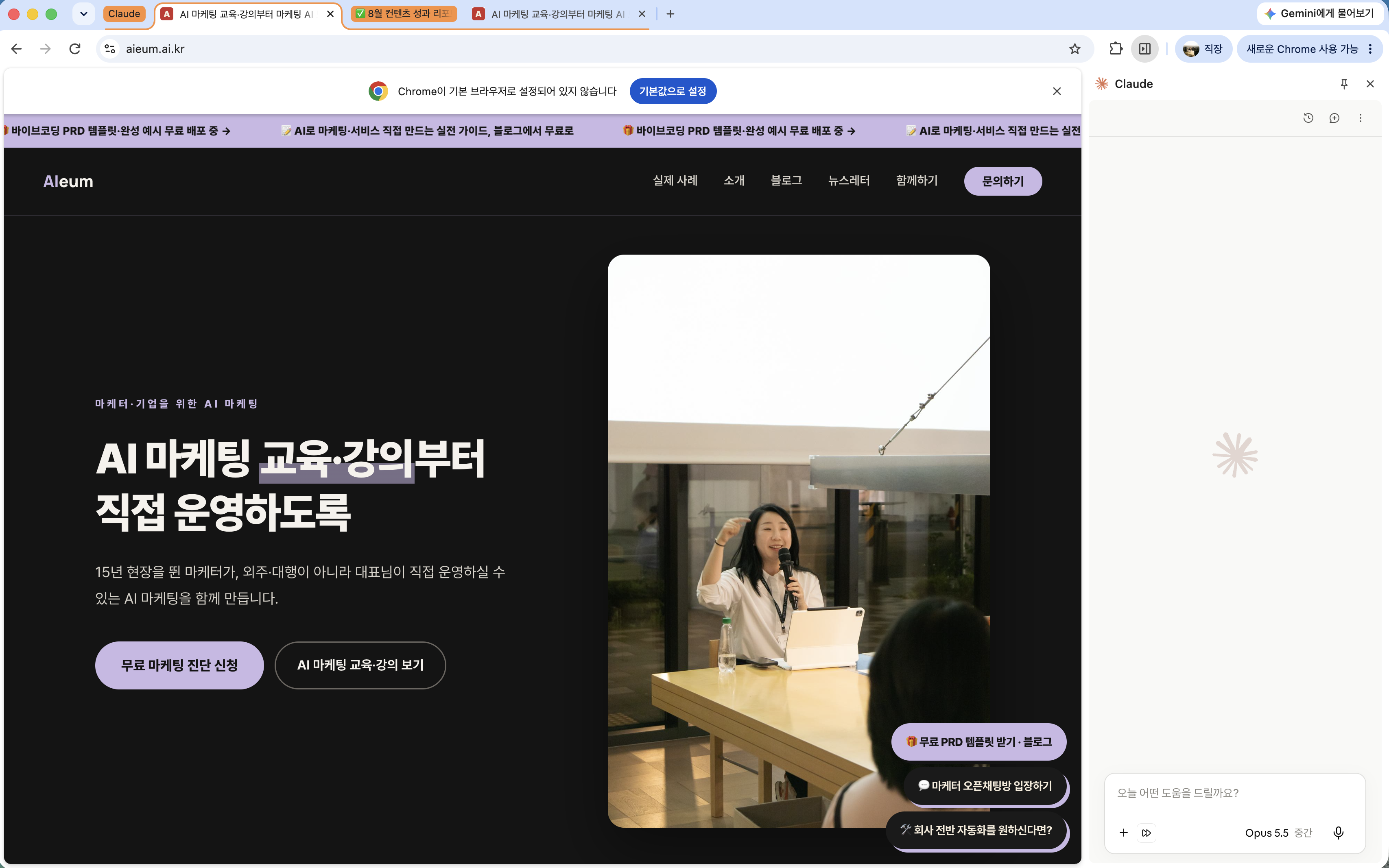The height and width of the screenshot is (868, 1389).
Task: Set Chrome as default with 기본값으로 설정
Action: click(673, 91)
